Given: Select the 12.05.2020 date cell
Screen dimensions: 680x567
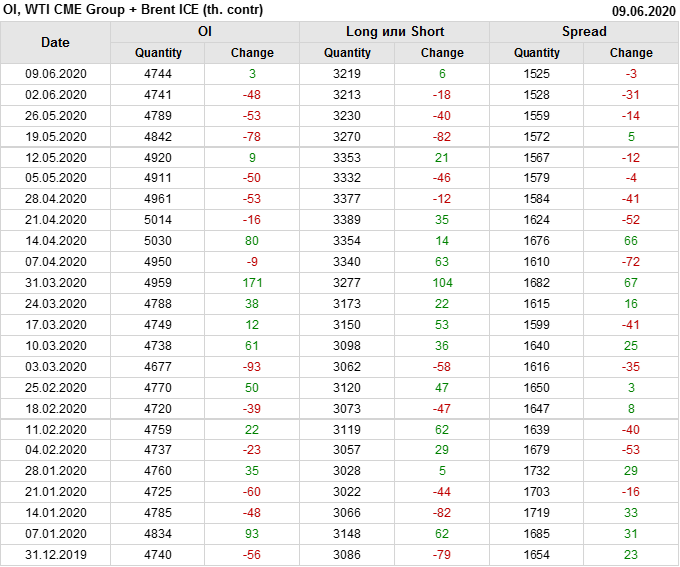Looking at the screenshot, I should [56, 158].
